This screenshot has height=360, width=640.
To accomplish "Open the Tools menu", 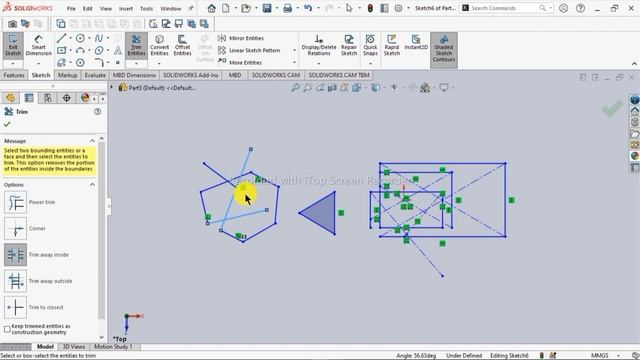I will pos(146,9).
